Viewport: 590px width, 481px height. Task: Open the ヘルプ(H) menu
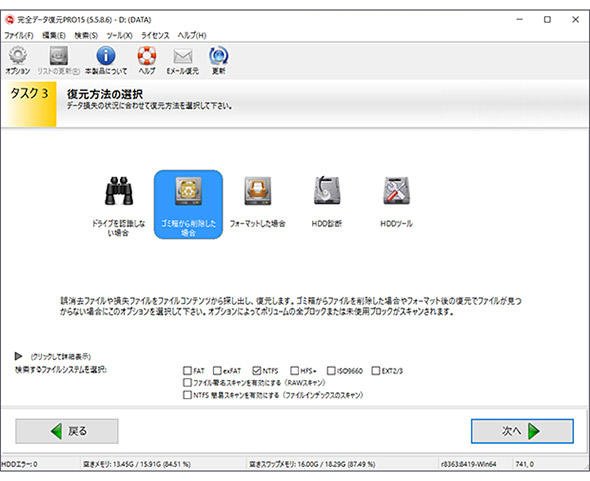[x=192, y=35]
